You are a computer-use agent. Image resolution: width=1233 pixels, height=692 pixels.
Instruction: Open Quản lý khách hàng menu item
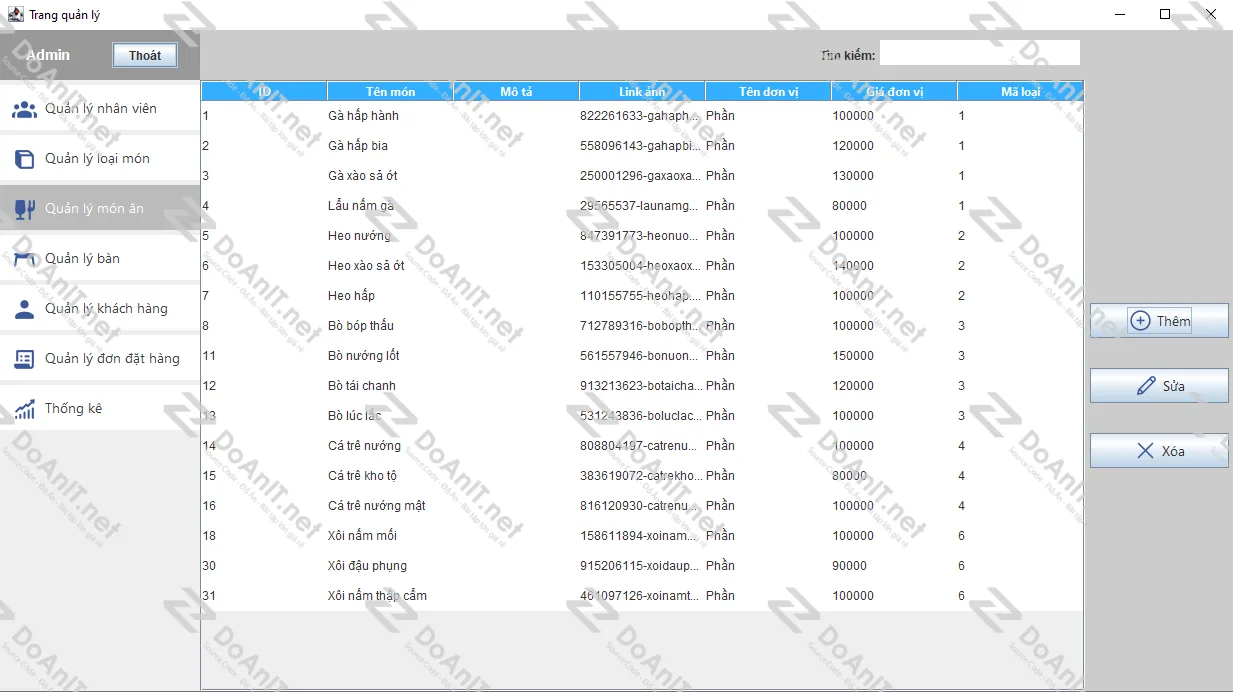coord(105,309)
